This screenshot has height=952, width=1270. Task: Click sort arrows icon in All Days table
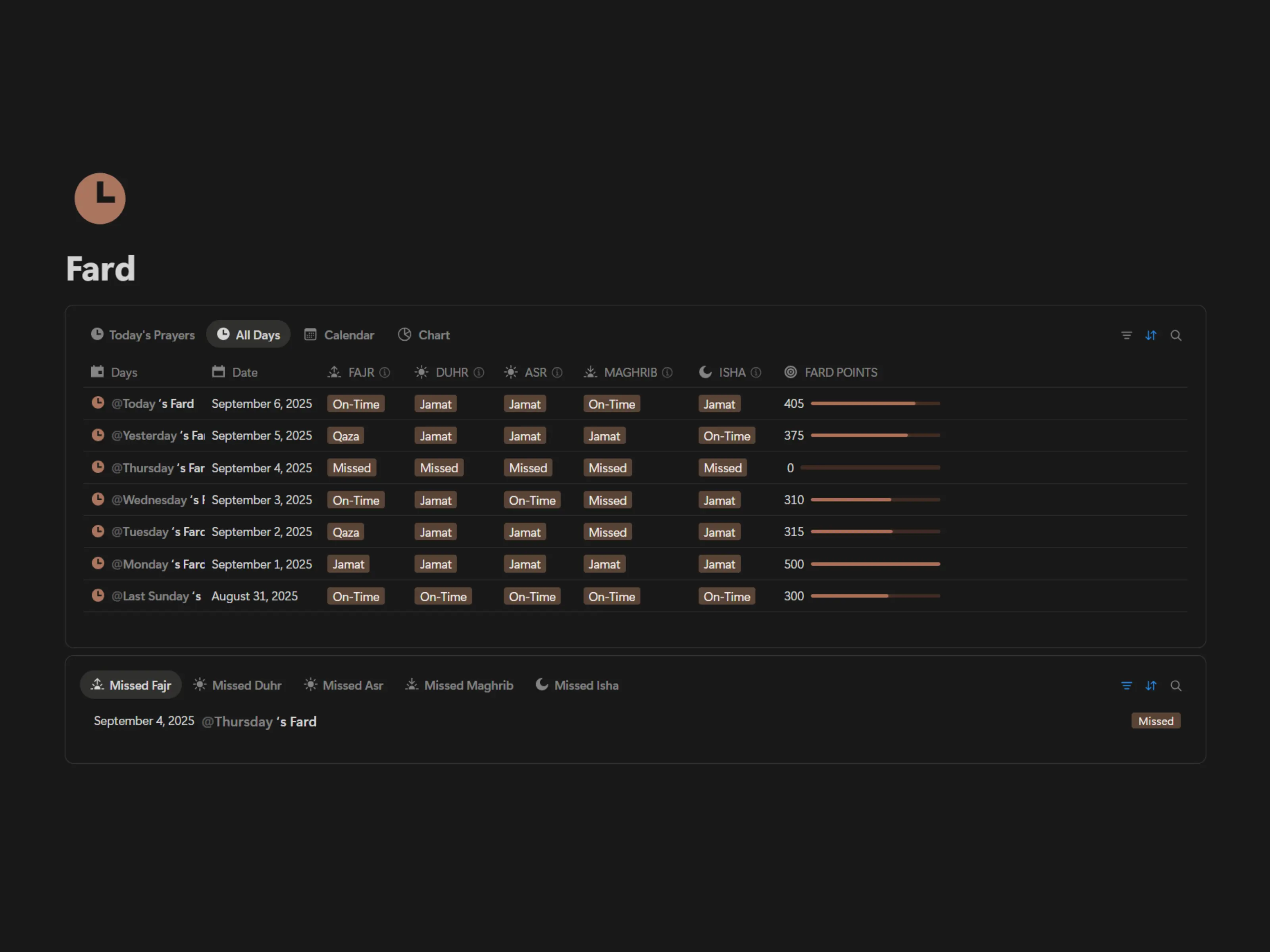tap(1151, 335)
